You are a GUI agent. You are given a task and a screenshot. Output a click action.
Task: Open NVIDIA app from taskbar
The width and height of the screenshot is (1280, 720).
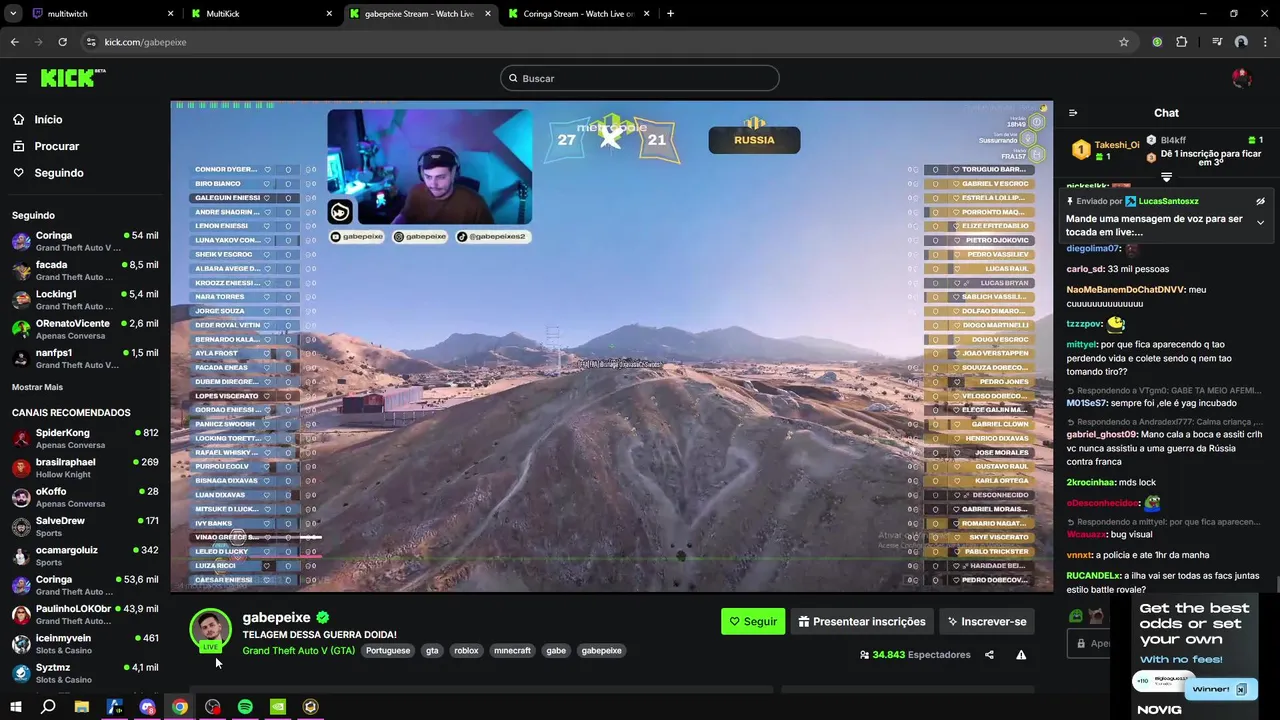point(278,707)
